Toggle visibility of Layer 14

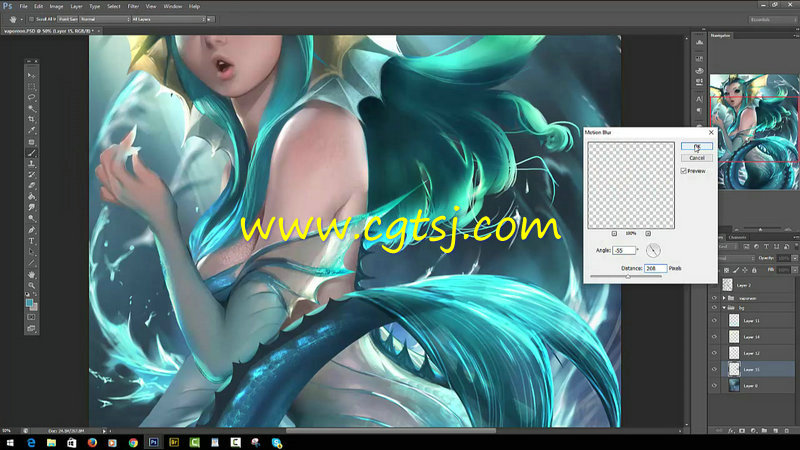tap(714, 337)
